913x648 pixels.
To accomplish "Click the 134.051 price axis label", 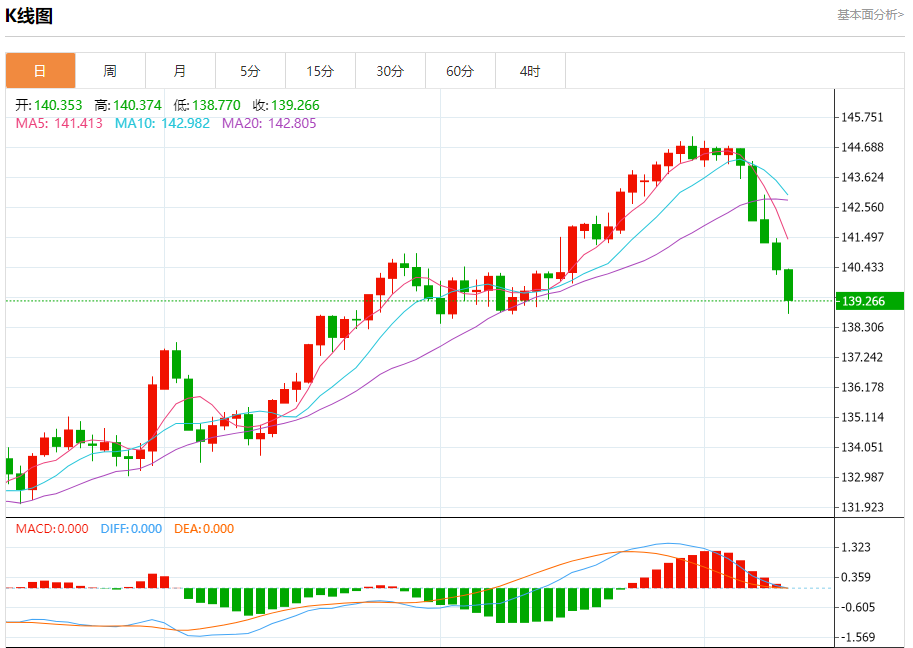I will tap(862, 447).
